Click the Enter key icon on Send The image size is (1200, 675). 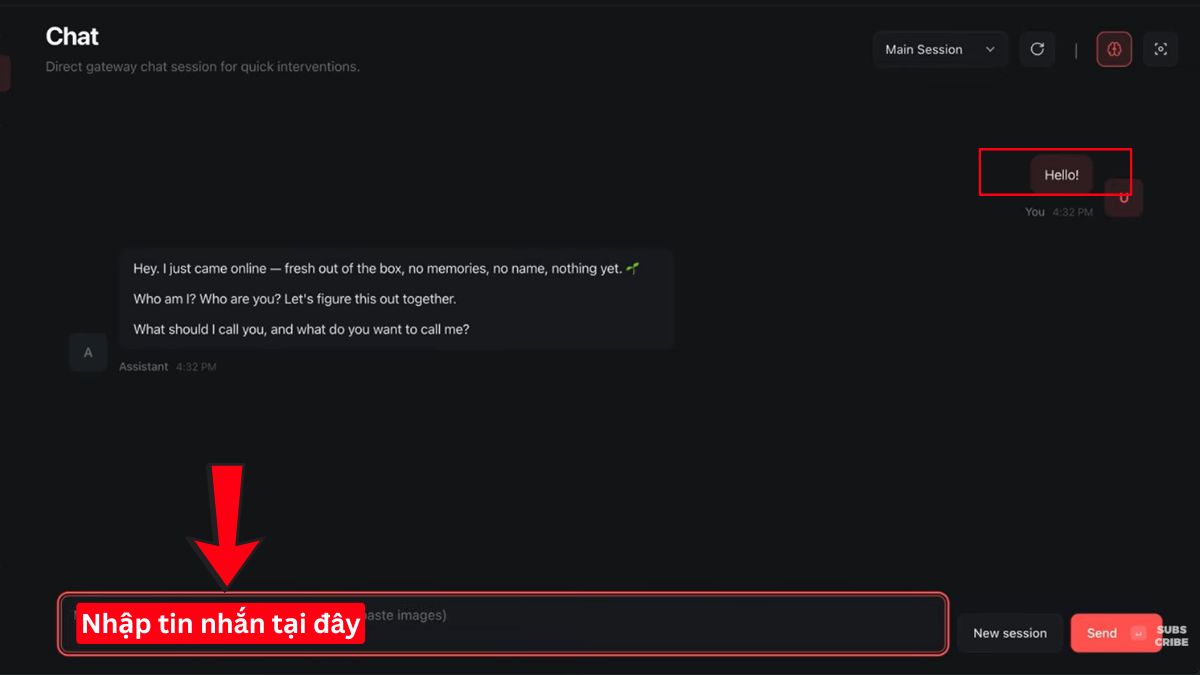1137,633
